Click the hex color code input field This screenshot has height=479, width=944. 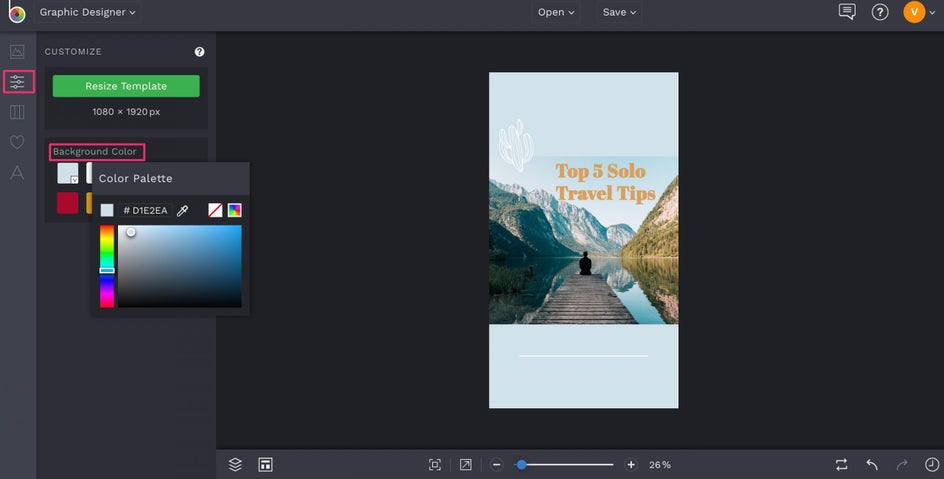coord(148,211)
